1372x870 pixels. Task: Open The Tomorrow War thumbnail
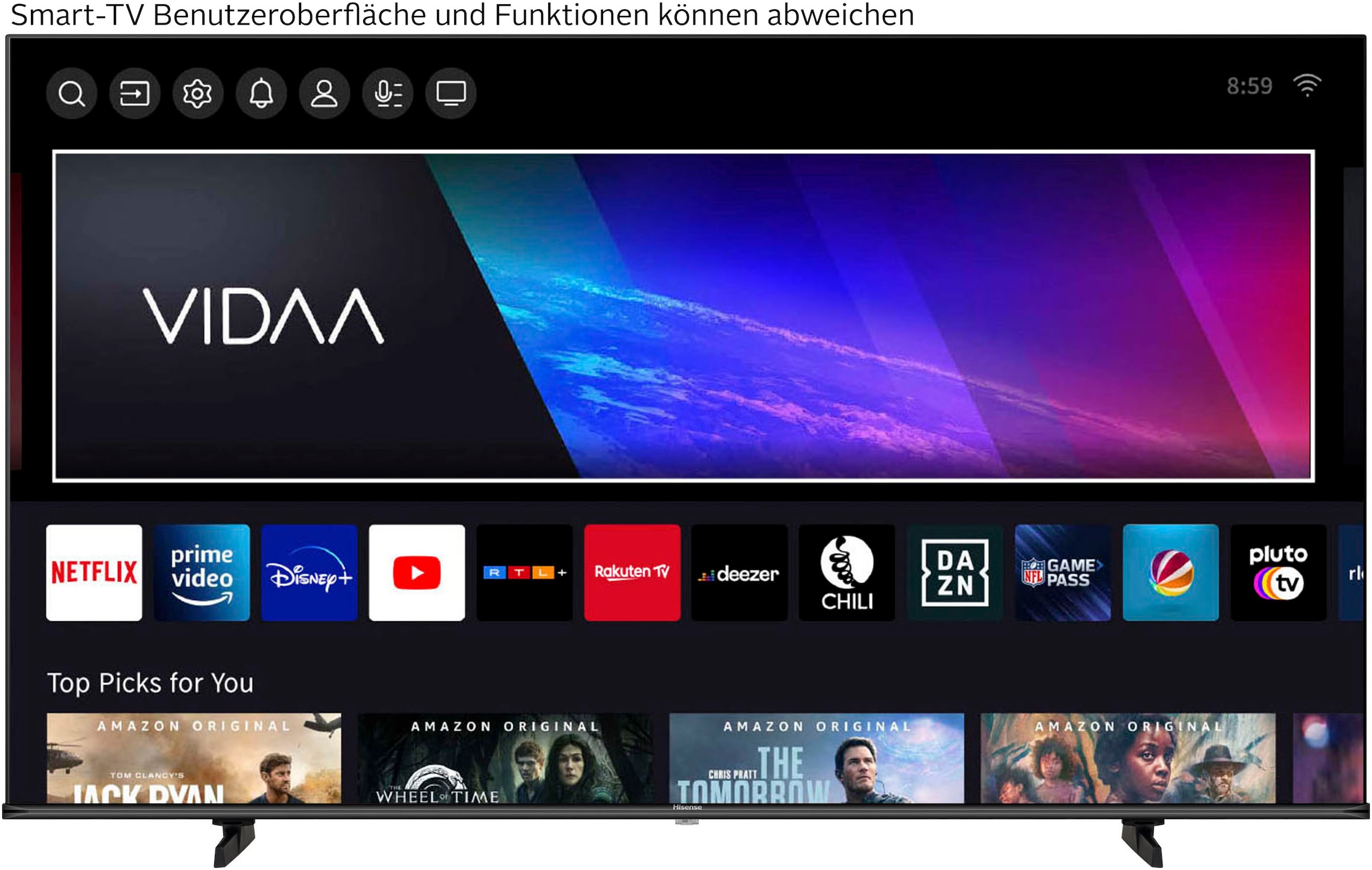(x=816, y=758)
